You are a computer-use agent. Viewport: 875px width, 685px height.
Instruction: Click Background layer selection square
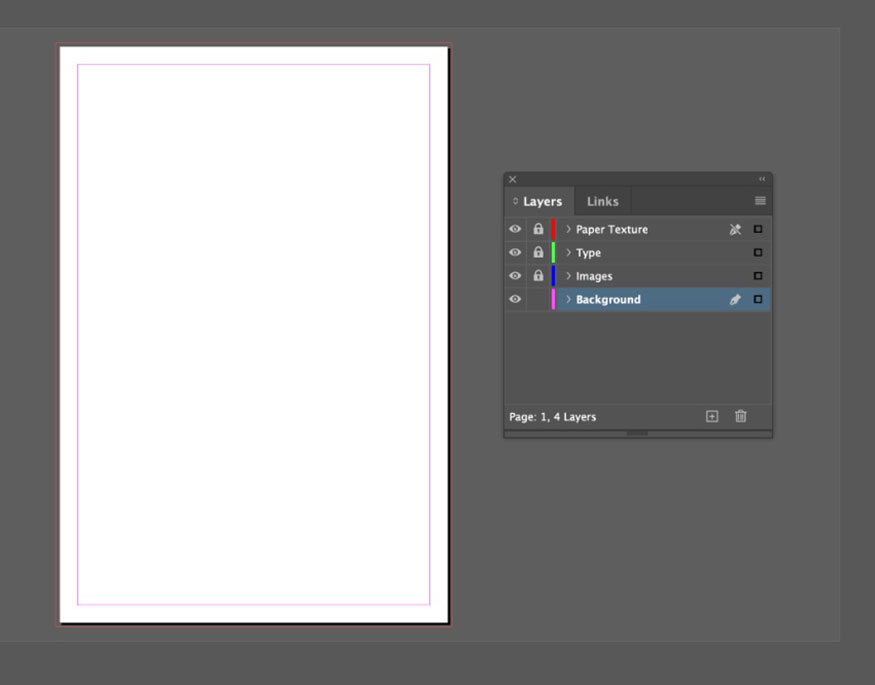coord(758,300)
